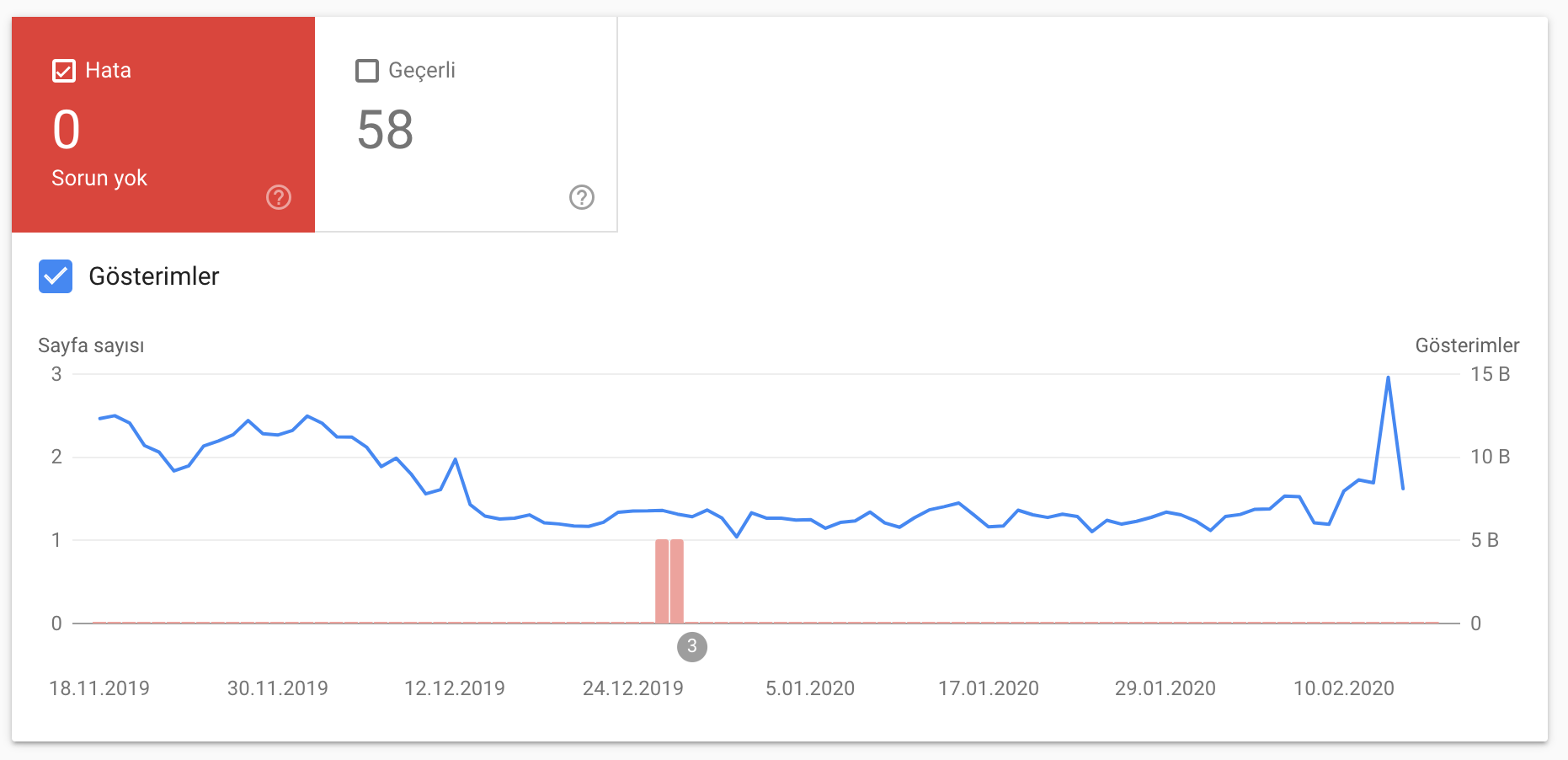Click the Sayfa sayısı axis title
This screenshot has width=1568, height=760.
pos(91,345)
